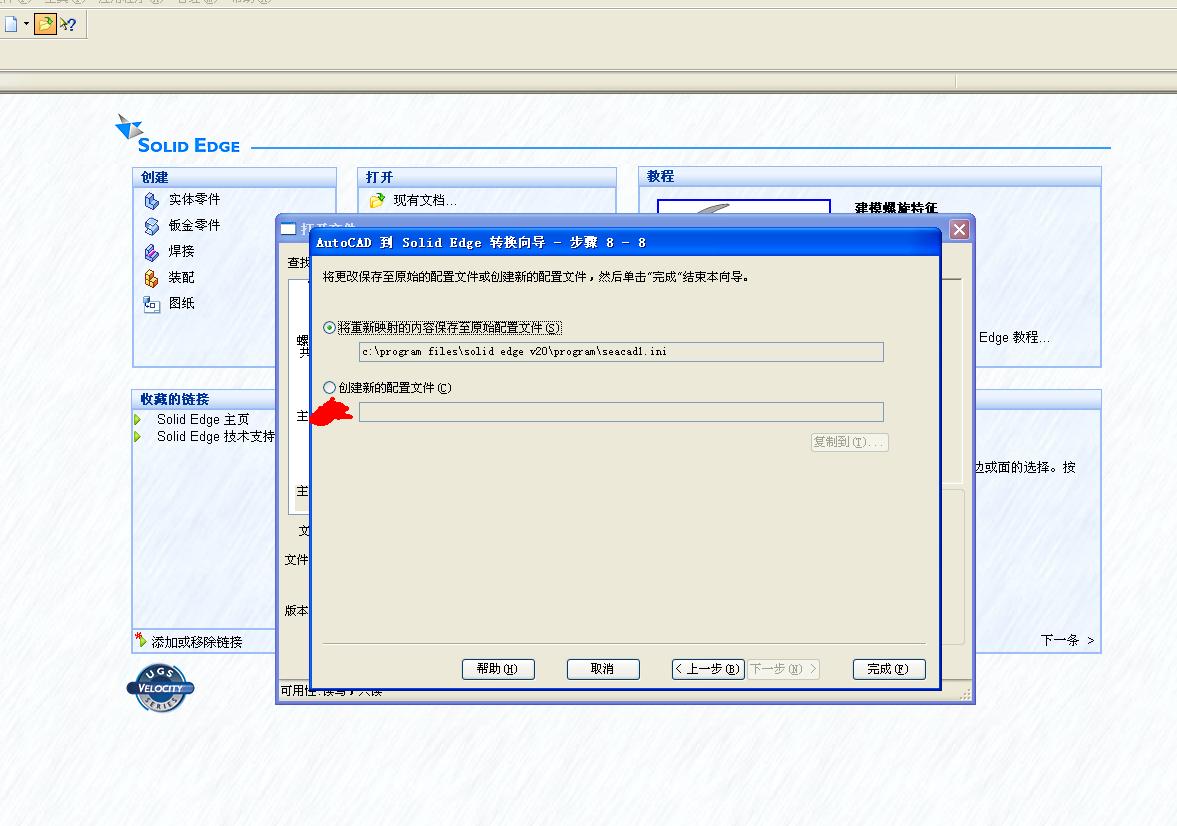Click the UGS Velocity Series logo
Screen dimensions: 1177x826
161,688
